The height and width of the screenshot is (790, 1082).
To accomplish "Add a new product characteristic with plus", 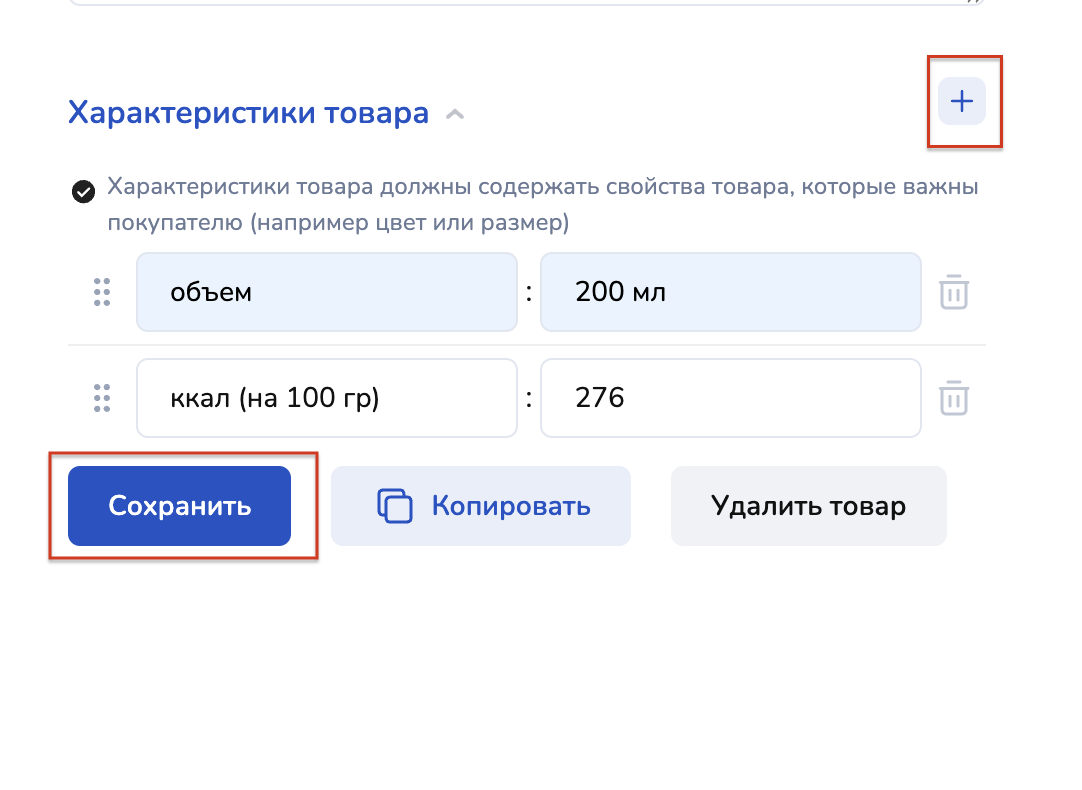I will (x=961, y=101).
